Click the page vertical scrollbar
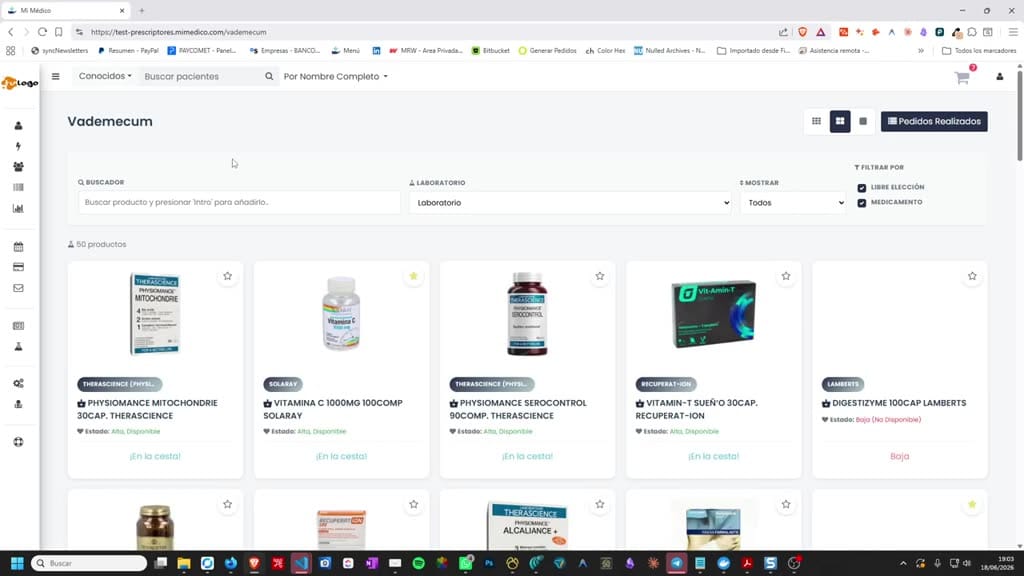 1019,114
